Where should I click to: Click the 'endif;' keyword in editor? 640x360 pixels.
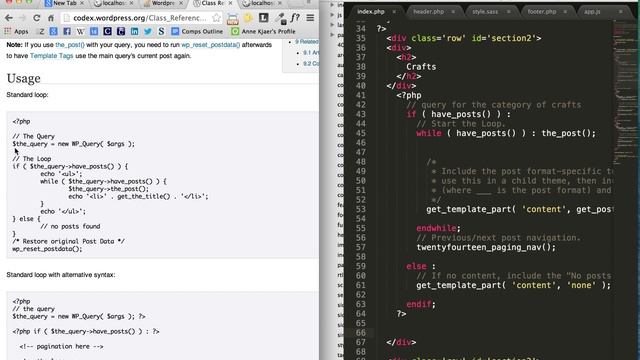pyautogui.click(x=421, y=304)
